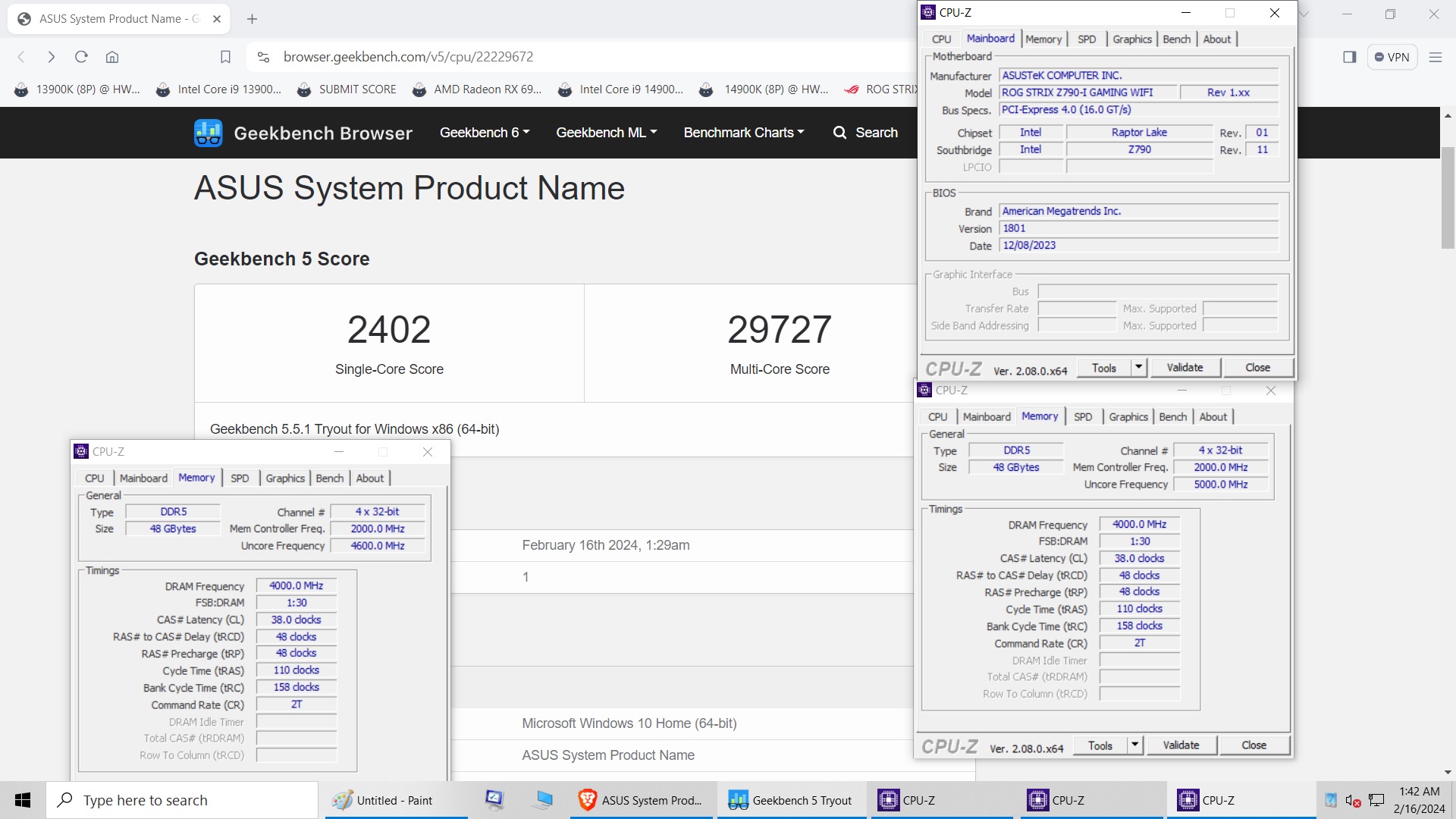Expand Tools dropdown arrow in top-right CPU-Z window

click(x=1138, y=368)
